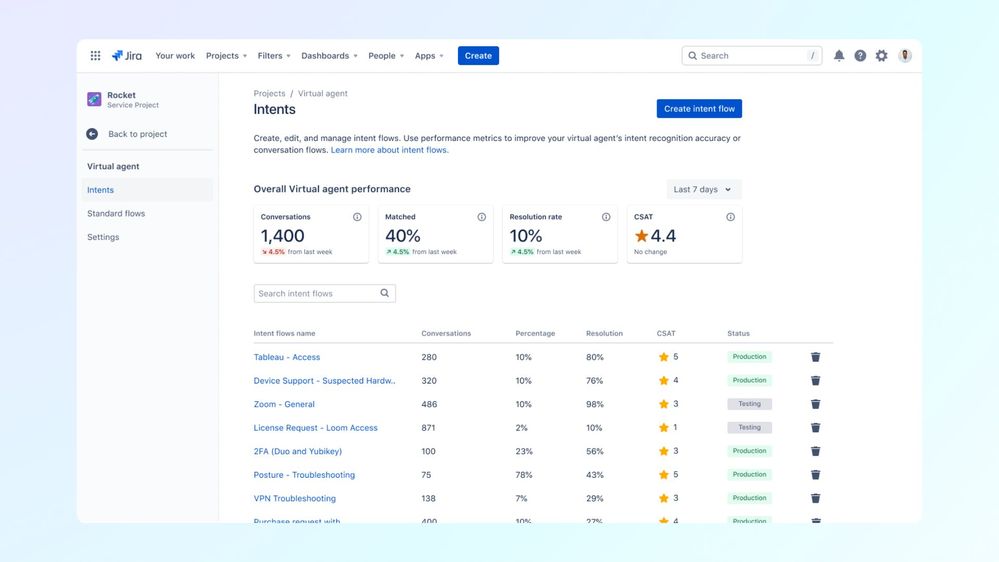Screen dimensions: 999x562
Task: Select Intents in the sidebar
Action: coord(147,190)
